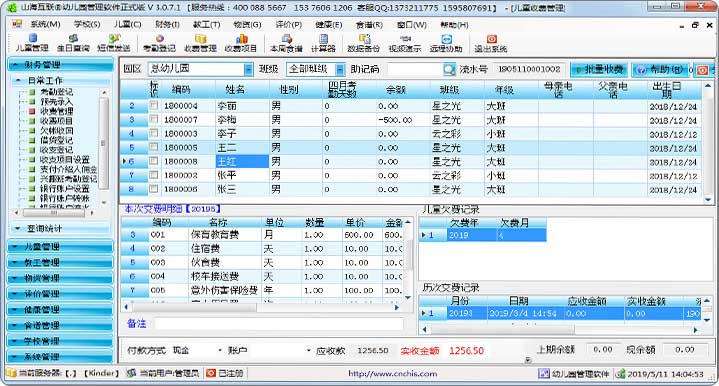
Task: Select 保育教育费 row in fee details
Action: pos(263,235)
